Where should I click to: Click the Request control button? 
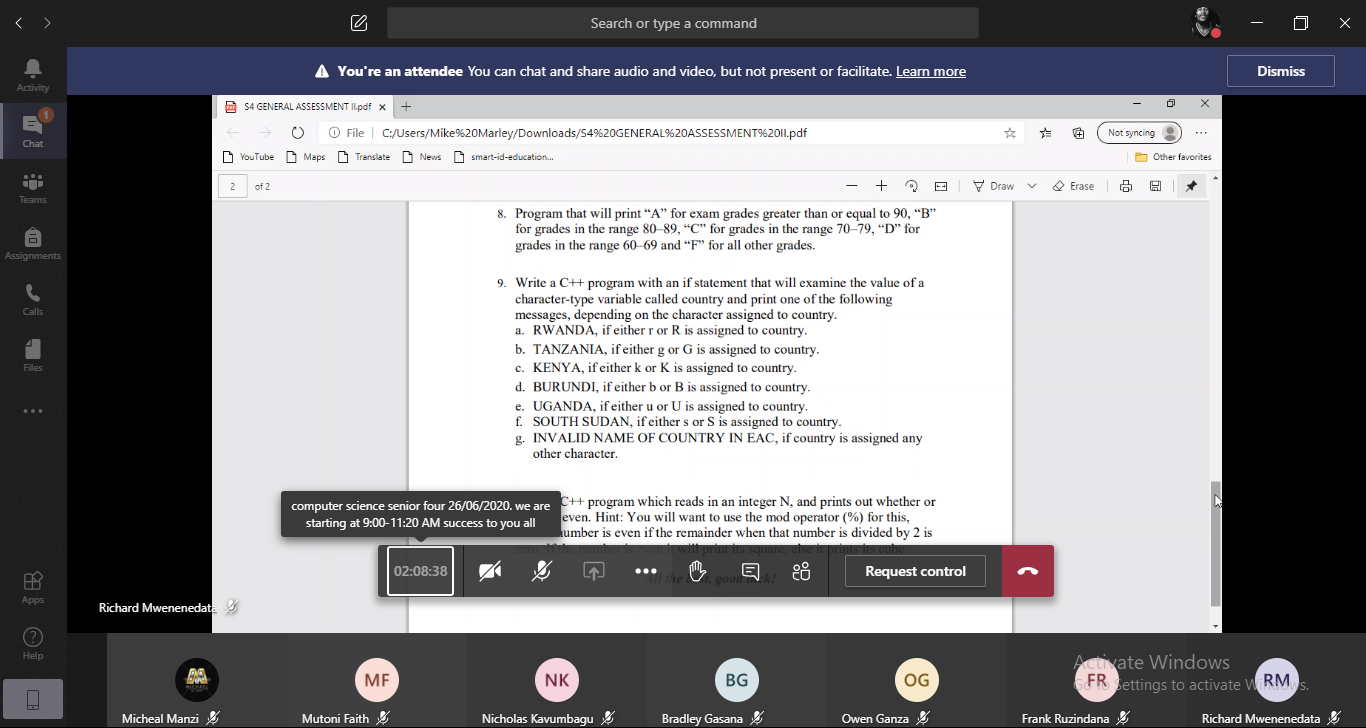915,571
